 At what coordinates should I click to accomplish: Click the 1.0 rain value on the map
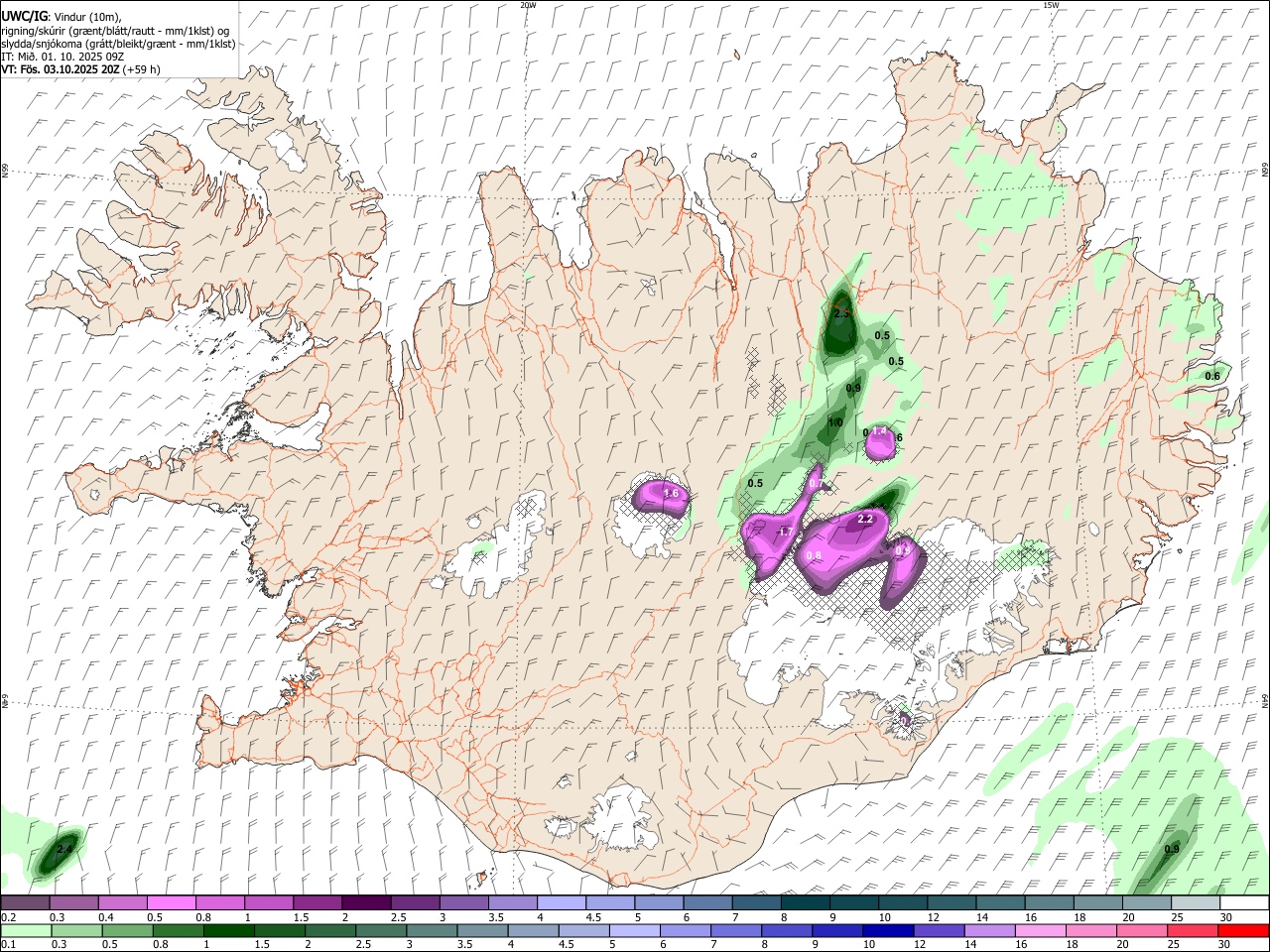pyautogui.click(x=835, y=423)
